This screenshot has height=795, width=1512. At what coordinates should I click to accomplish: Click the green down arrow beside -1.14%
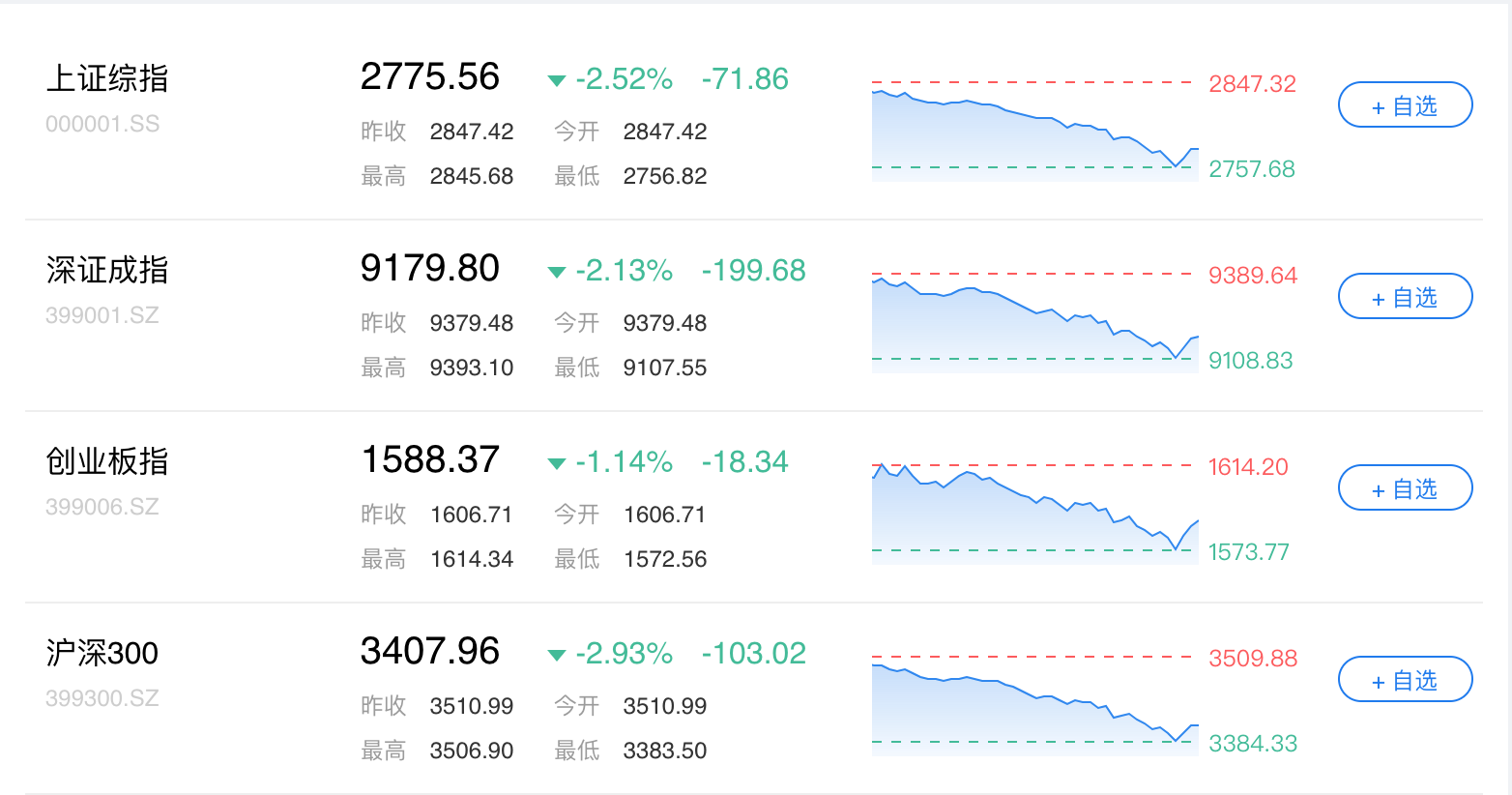[x=556, y=463]
